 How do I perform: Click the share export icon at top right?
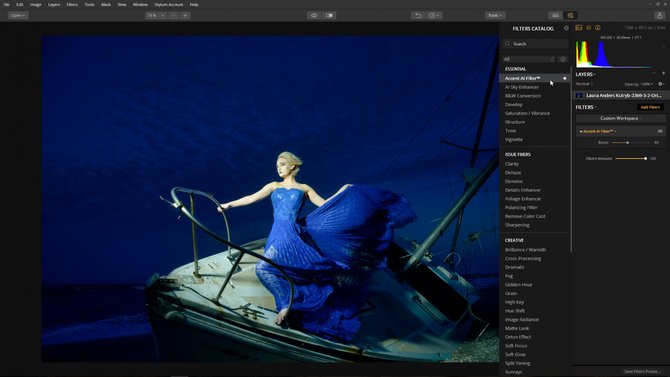click(659, 15)
